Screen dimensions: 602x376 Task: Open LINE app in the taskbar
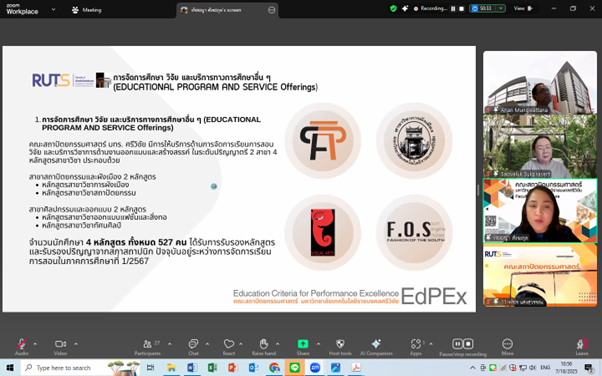click(294, 368)
